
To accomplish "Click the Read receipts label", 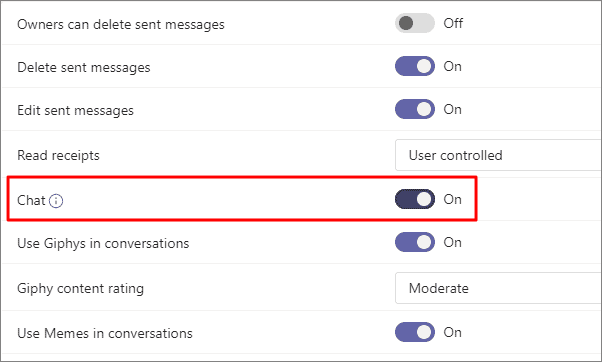I will [58, 155].
